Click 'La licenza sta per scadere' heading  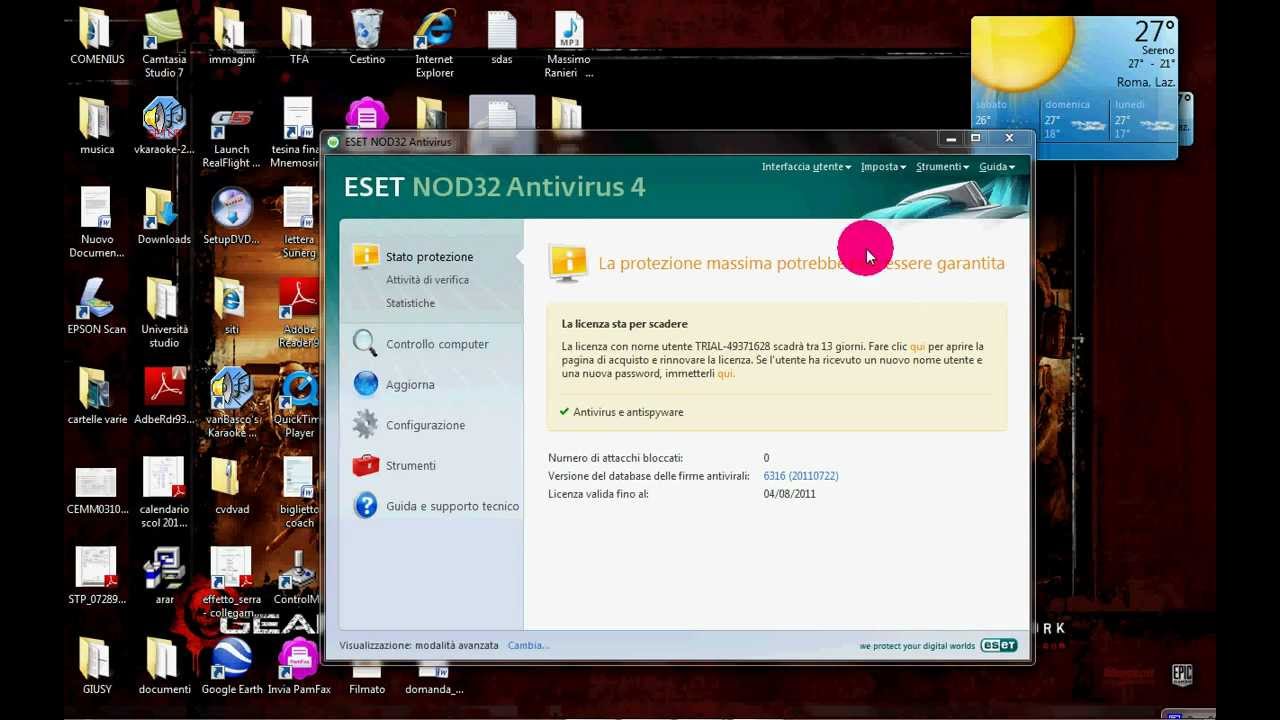coord(624,324)
